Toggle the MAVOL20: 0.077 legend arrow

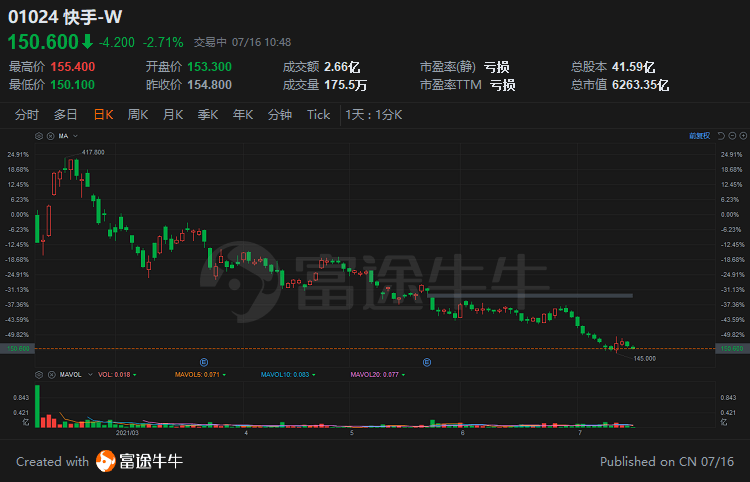pos(403,375)
